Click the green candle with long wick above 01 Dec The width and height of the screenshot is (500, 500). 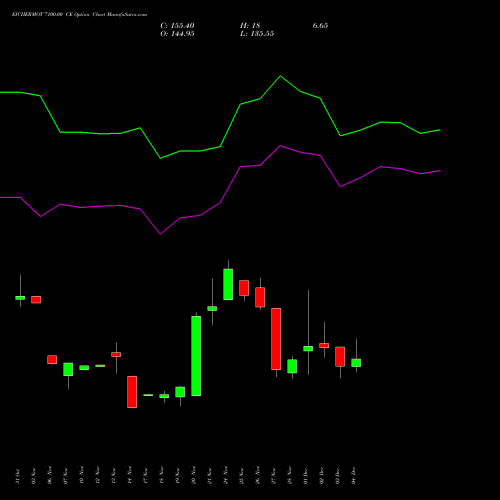coord(308,349)
